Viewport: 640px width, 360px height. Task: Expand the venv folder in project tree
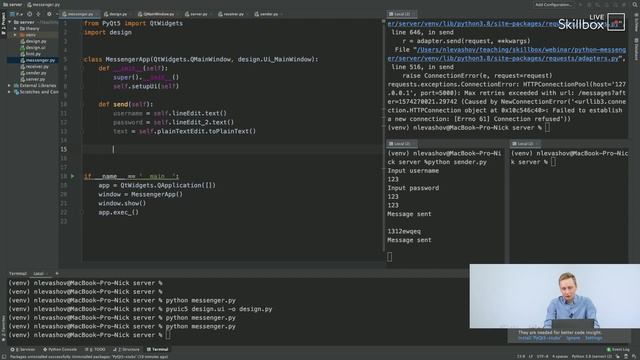pos(16,35)
